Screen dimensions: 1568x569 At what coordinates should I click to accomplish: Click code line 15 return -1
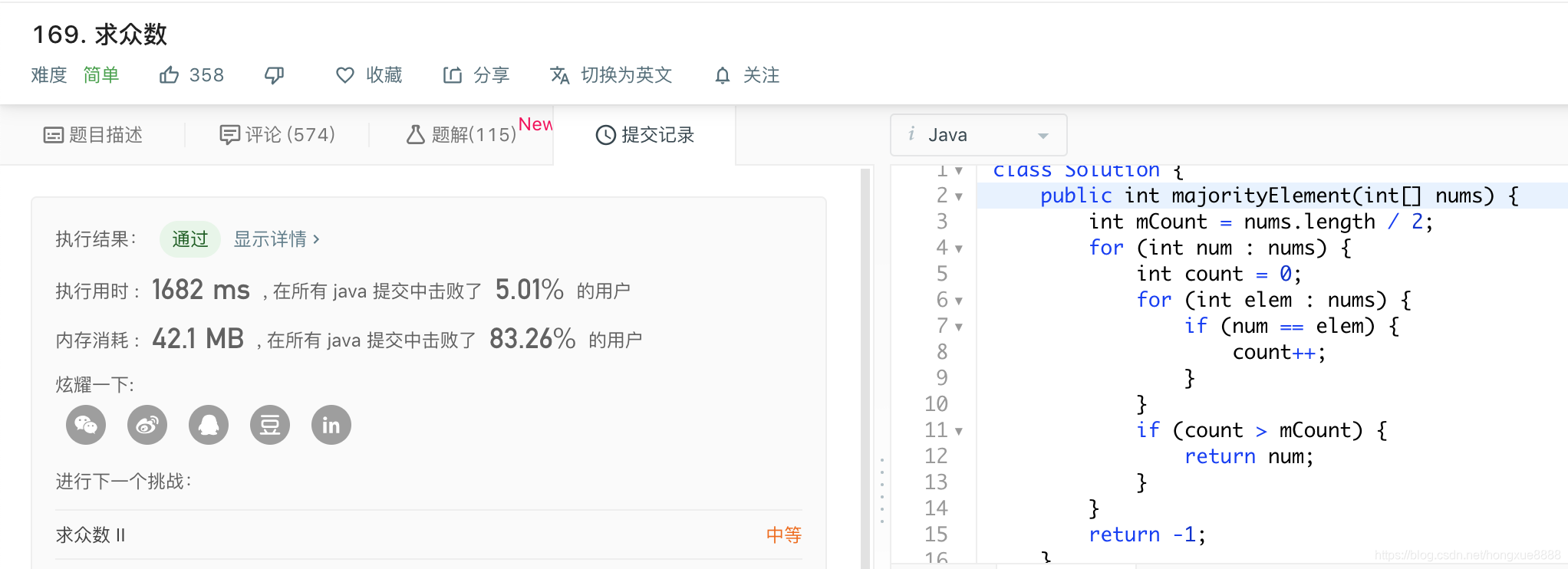pos(1147,534)
